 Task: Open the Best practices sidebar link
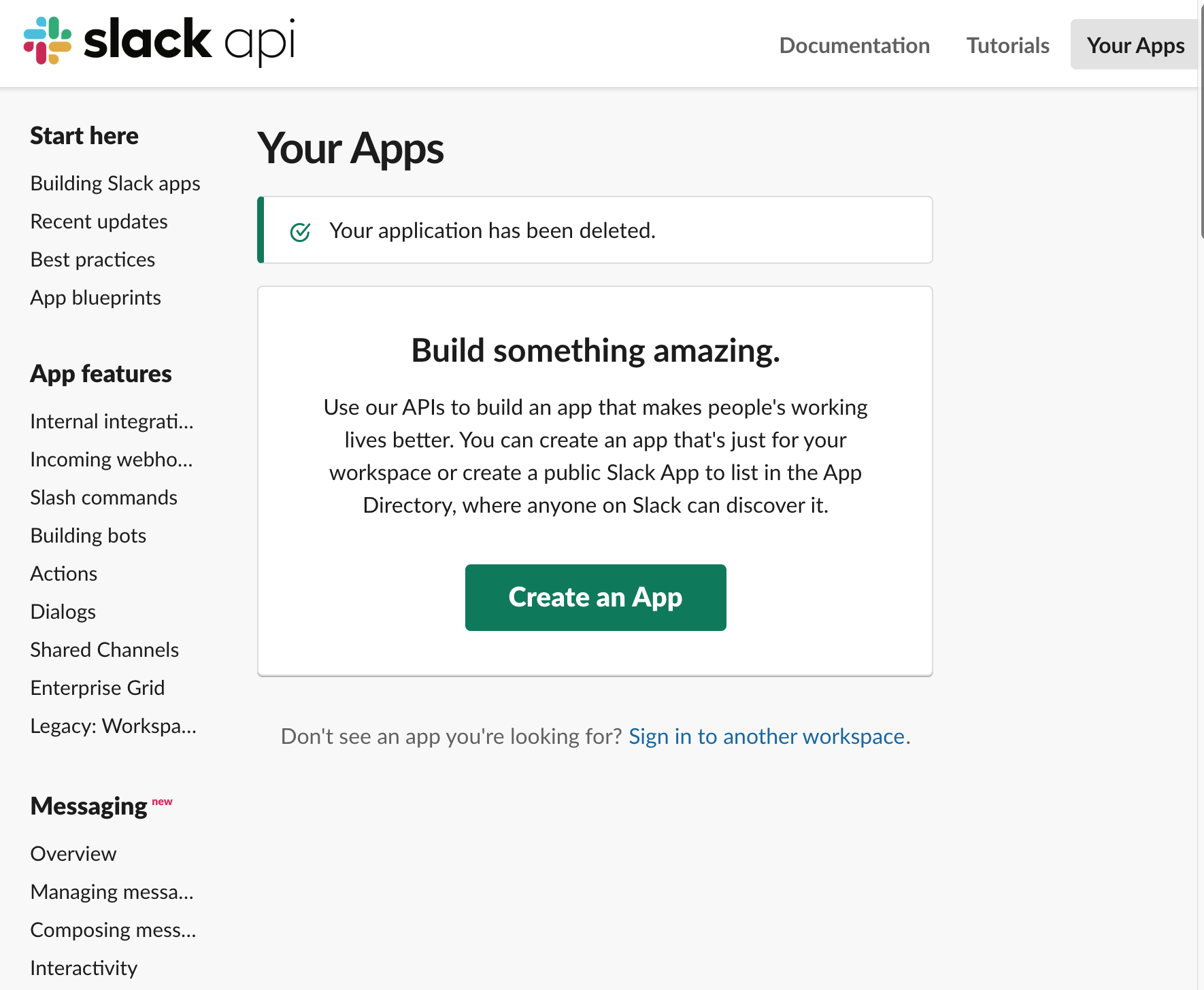[x=93, y=260]
